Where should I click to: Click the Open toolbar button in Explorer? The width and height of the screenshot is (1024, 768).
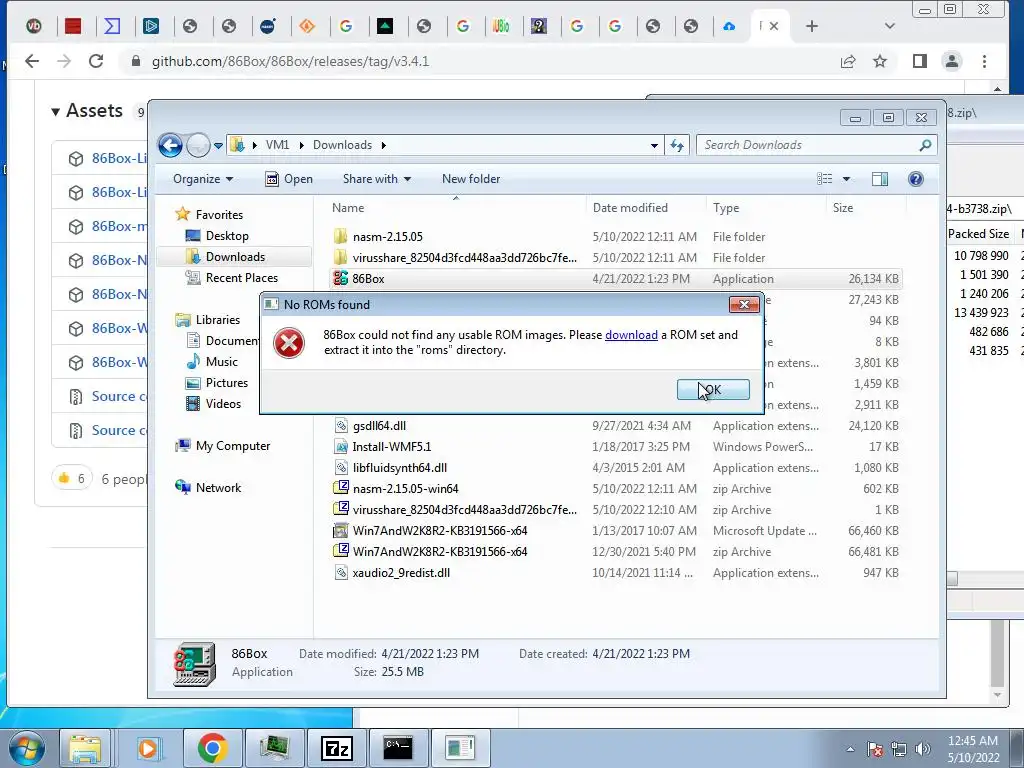[289, 179]
